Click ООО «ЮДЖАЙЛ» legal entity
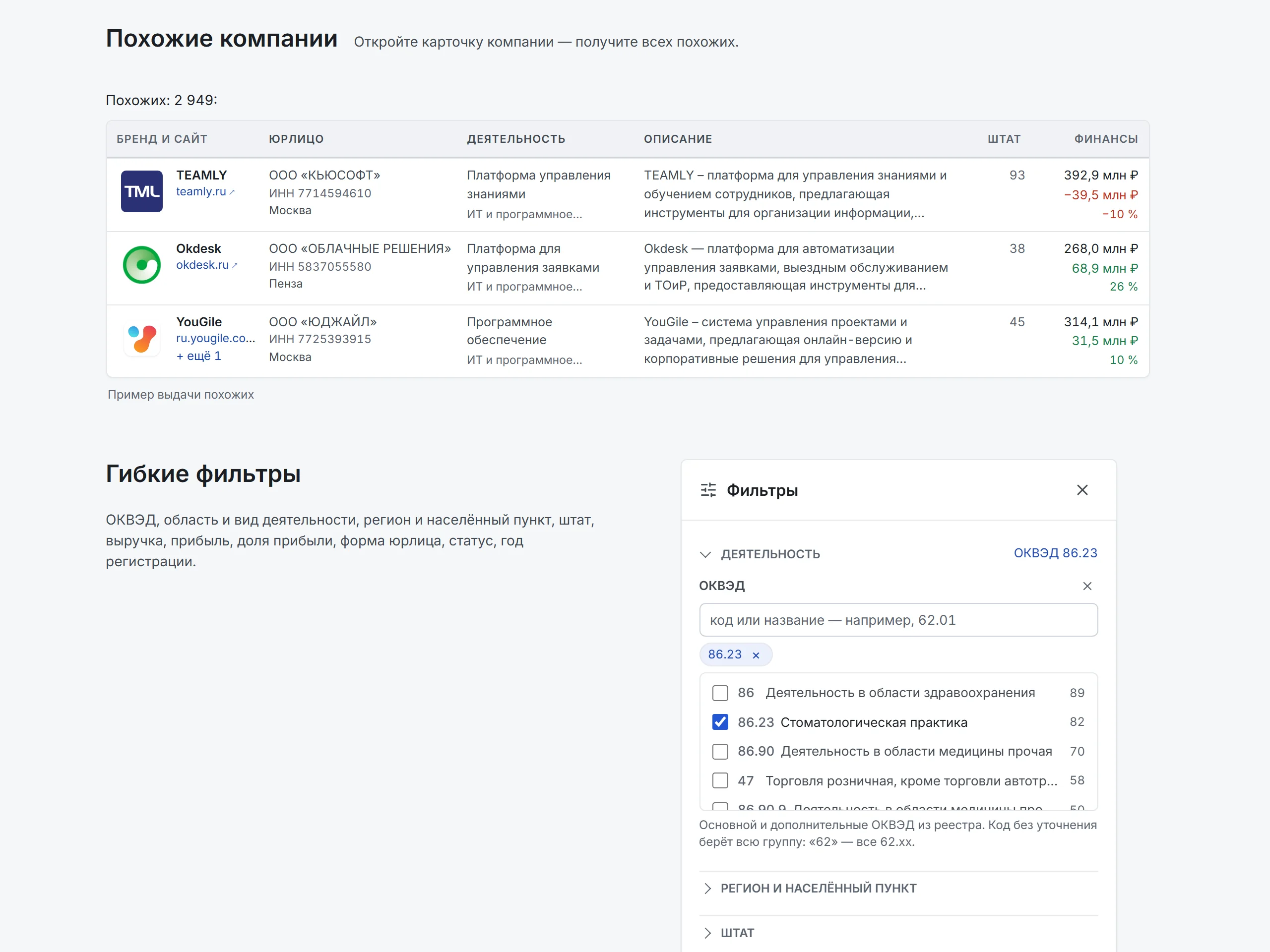The width and height of the screenshot is (1270, 952). pyautogui.click(x=322, y=322)
